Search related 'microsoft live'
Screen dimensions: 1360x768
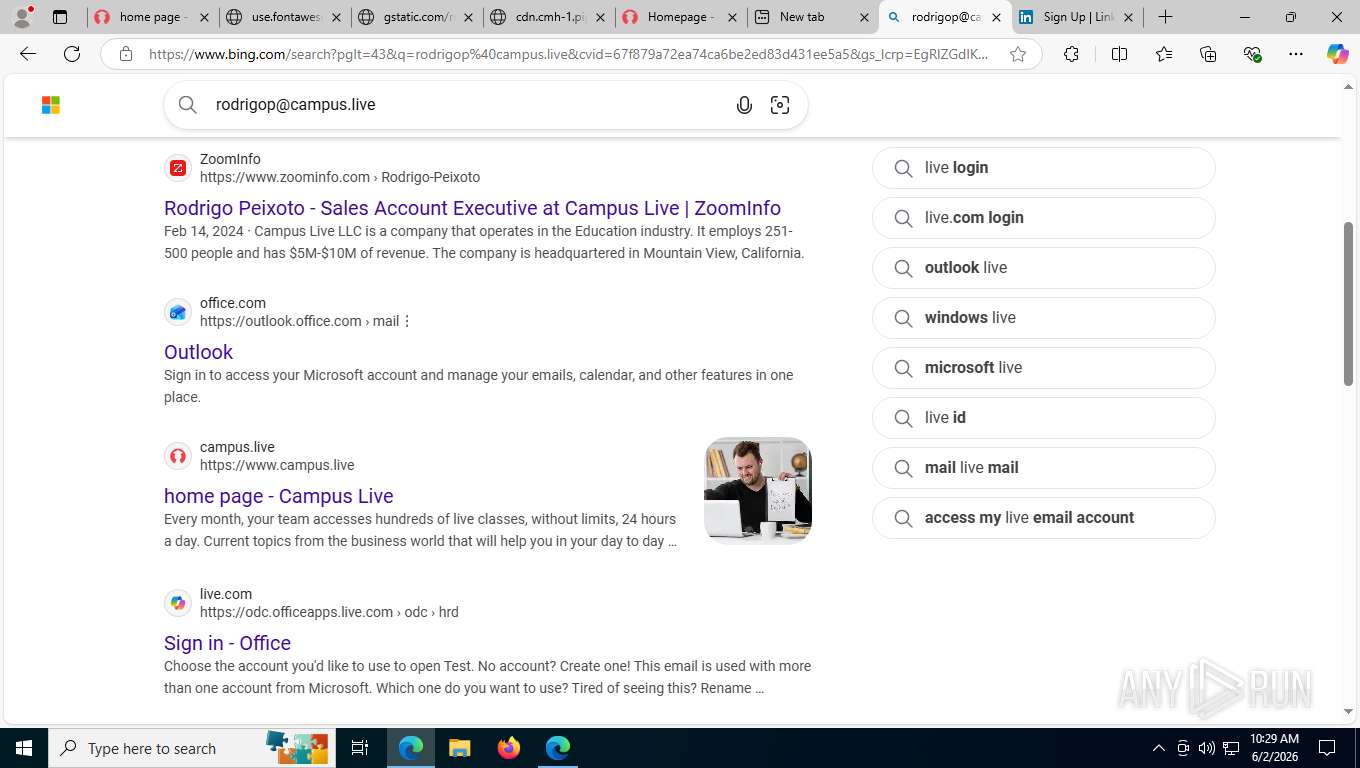tap(1044, 368)
